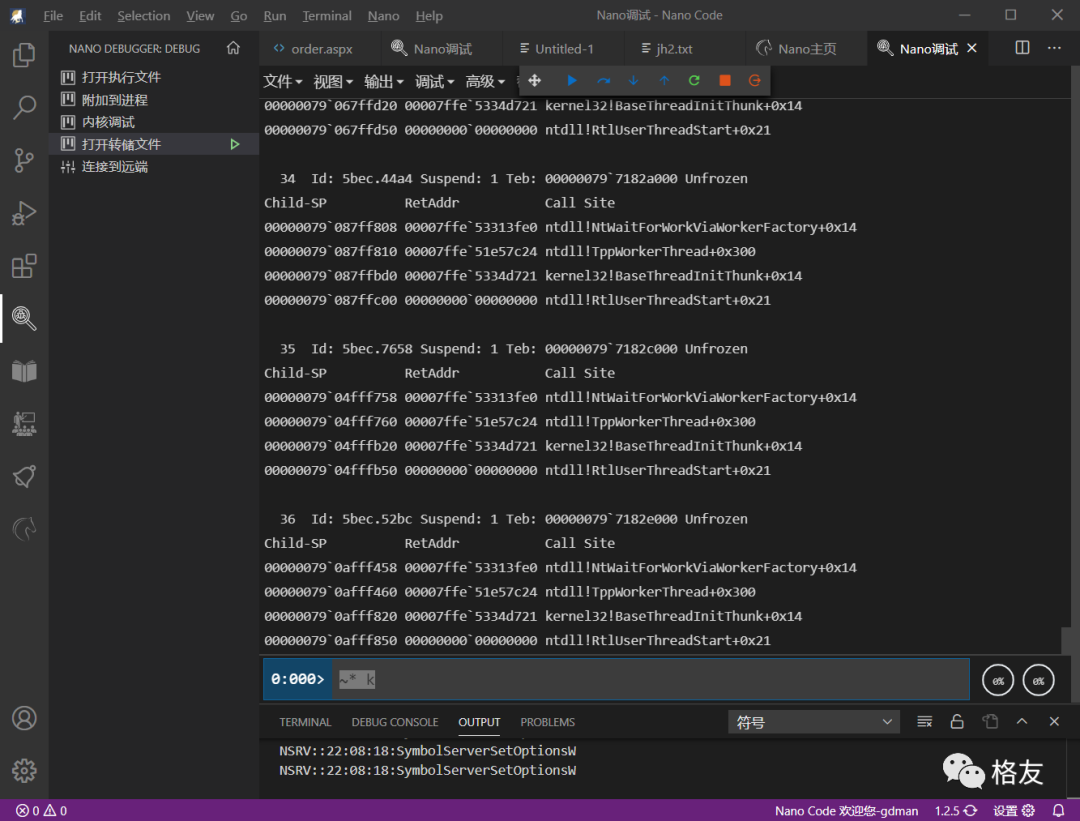Open the rocket icon view in activity bar
Viewport: 1080px width, 821px height.
24,477
